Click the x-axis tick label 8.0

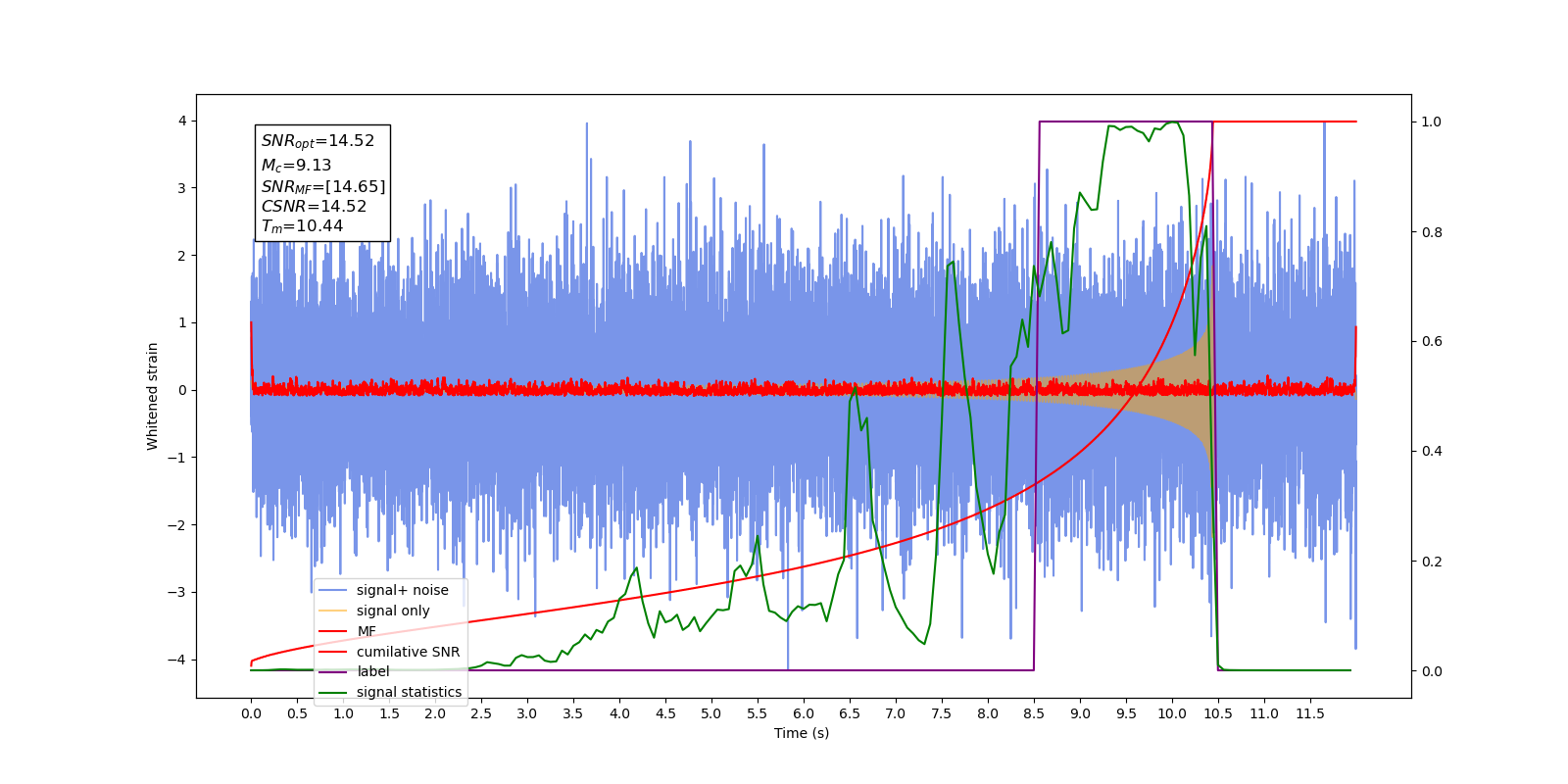[x=988, y=713]
